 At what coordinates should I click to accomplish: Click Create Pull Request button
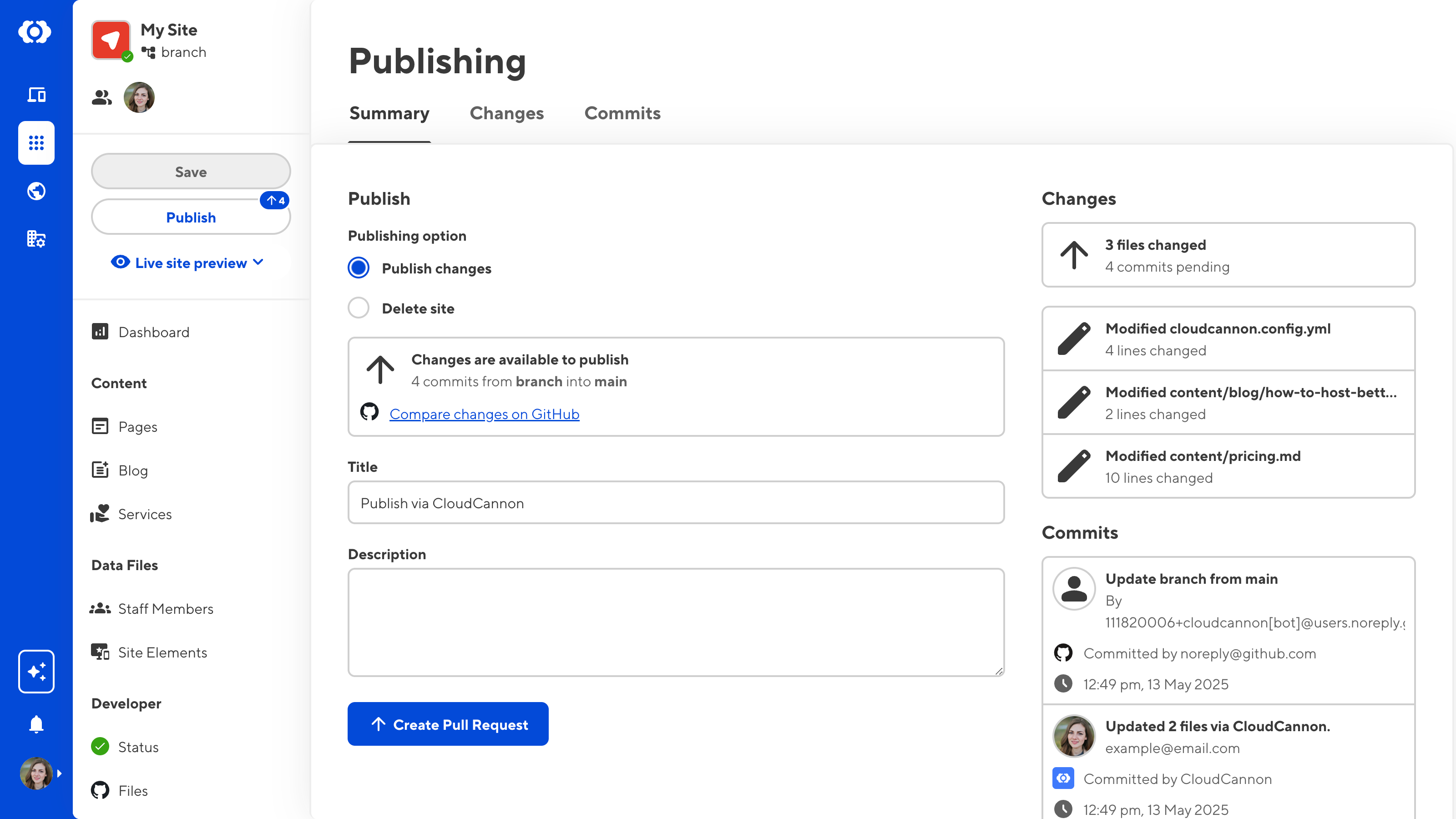tap(448, 724)
